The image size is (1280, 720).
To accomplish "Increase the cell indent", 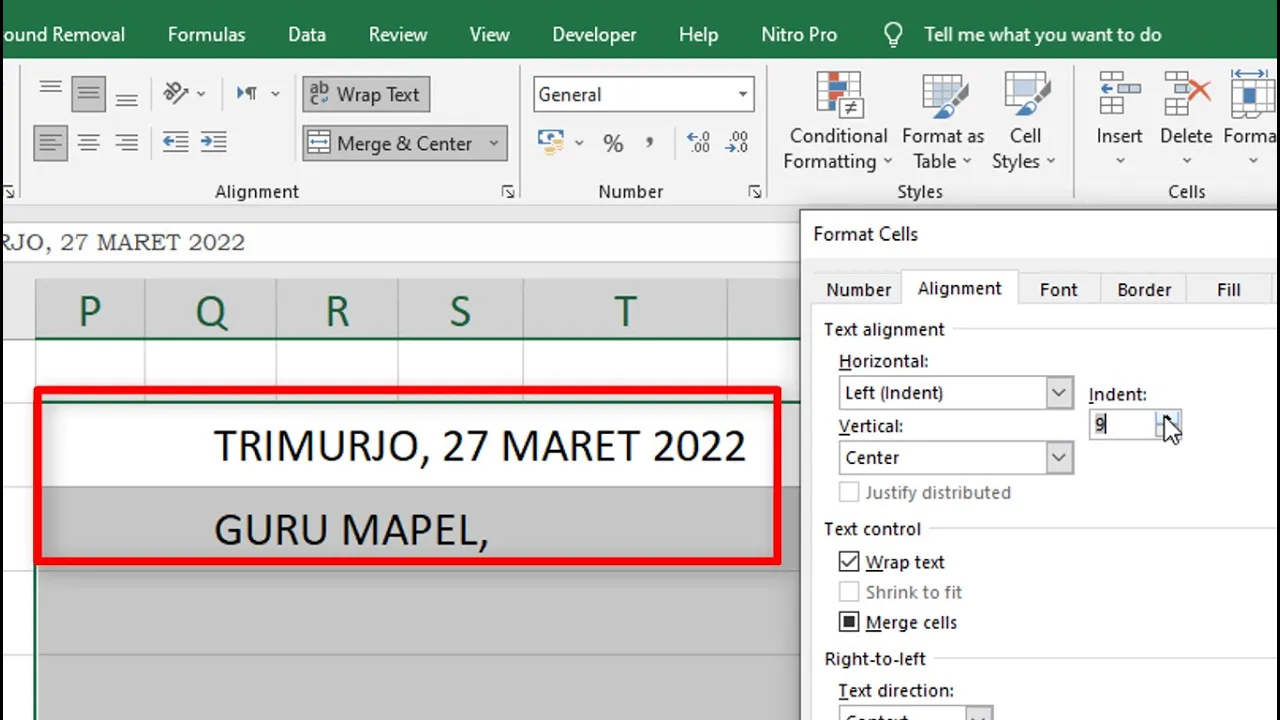I will tap(213, 143).
